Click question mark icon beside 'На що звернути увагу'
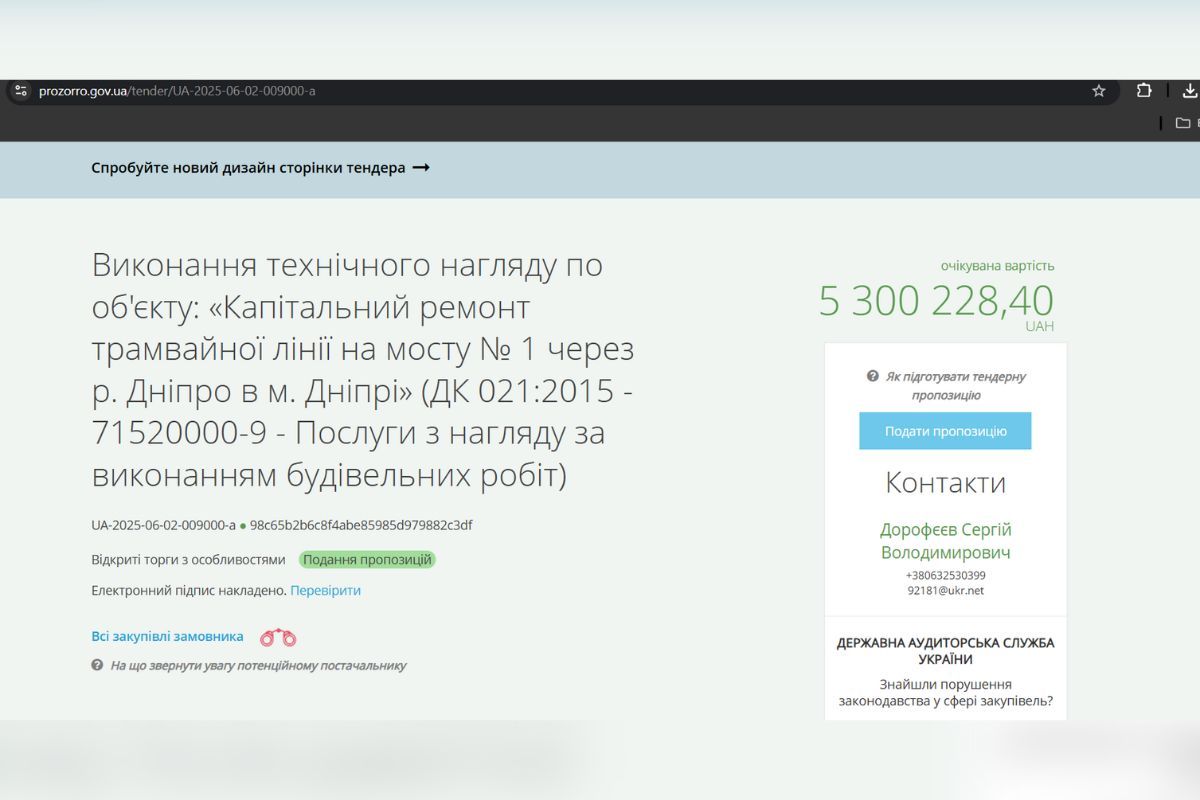Screen dimensions: 1200x800 (97, 665)
